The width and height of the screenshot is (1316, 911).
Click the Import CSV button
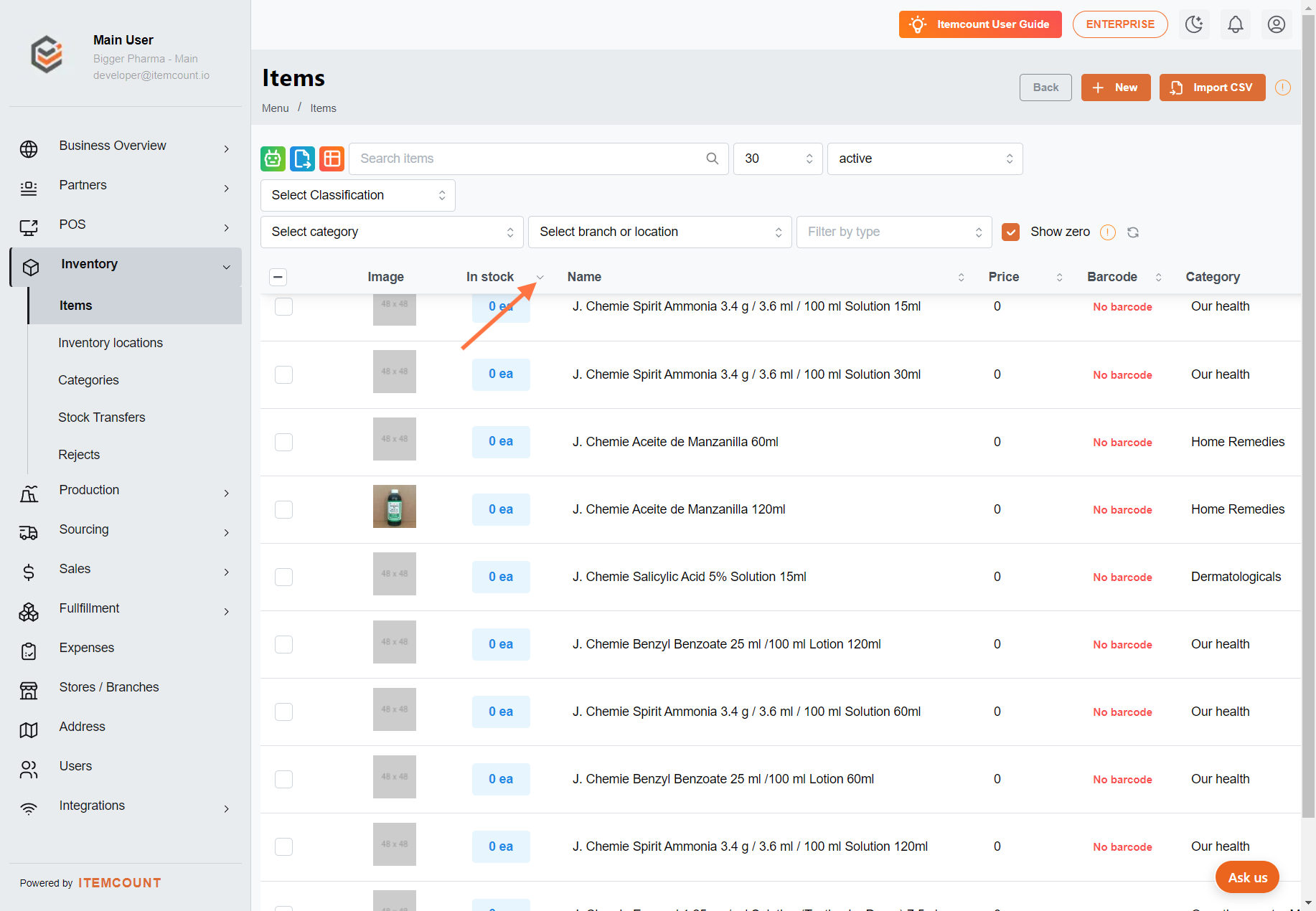[1212, 88]
